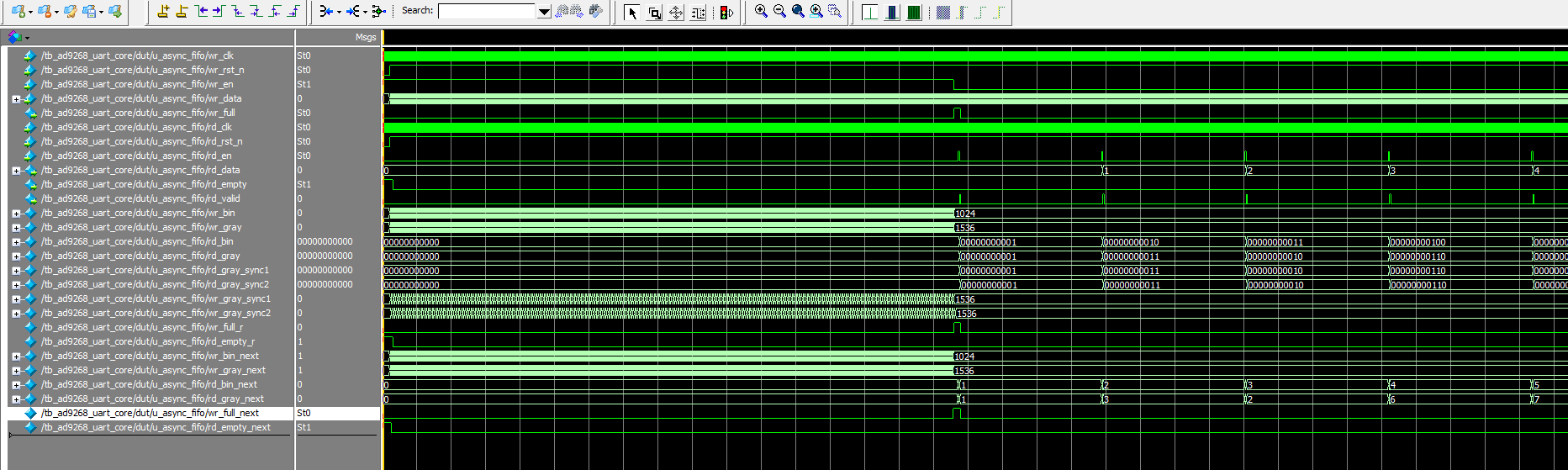
Task: Click the Event Traceback schematic icon
Action: point(379,11)
